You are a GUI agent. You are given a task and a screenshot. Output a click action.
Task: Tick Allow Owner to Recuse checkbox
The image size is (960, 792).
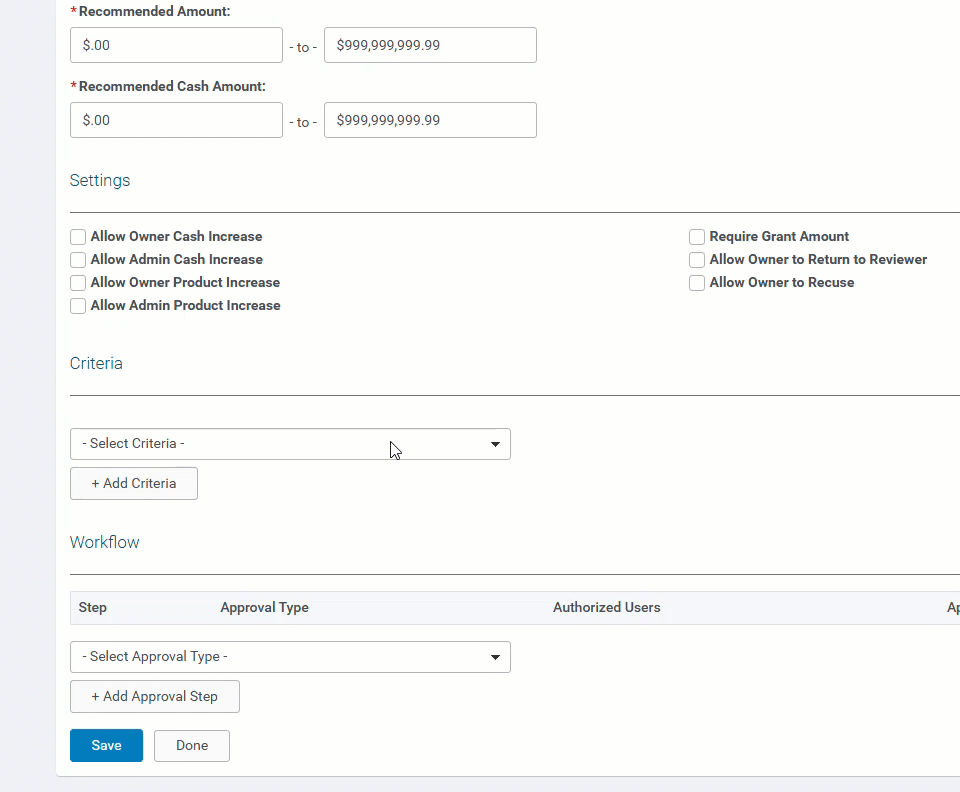[697, 283]
